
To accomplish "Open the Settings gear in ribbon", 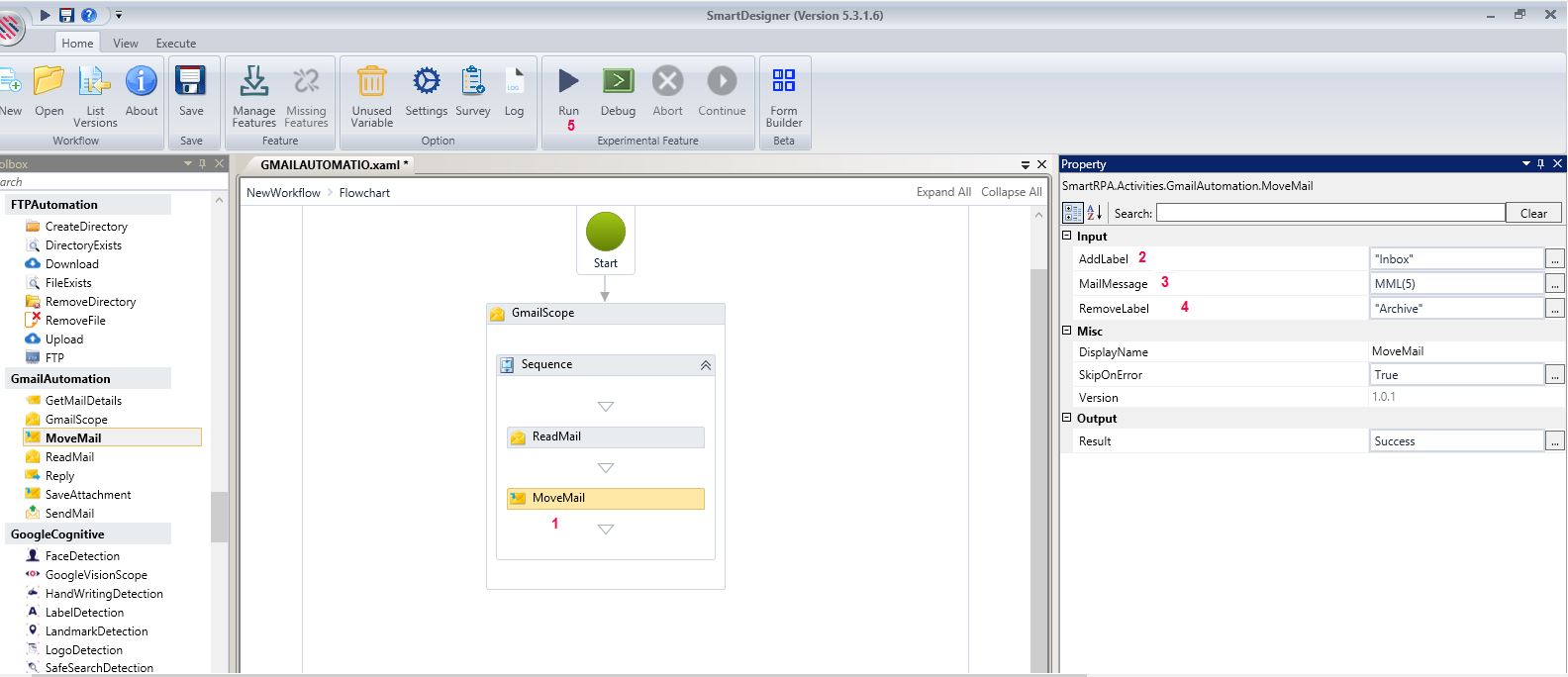I will pos(427,81).
